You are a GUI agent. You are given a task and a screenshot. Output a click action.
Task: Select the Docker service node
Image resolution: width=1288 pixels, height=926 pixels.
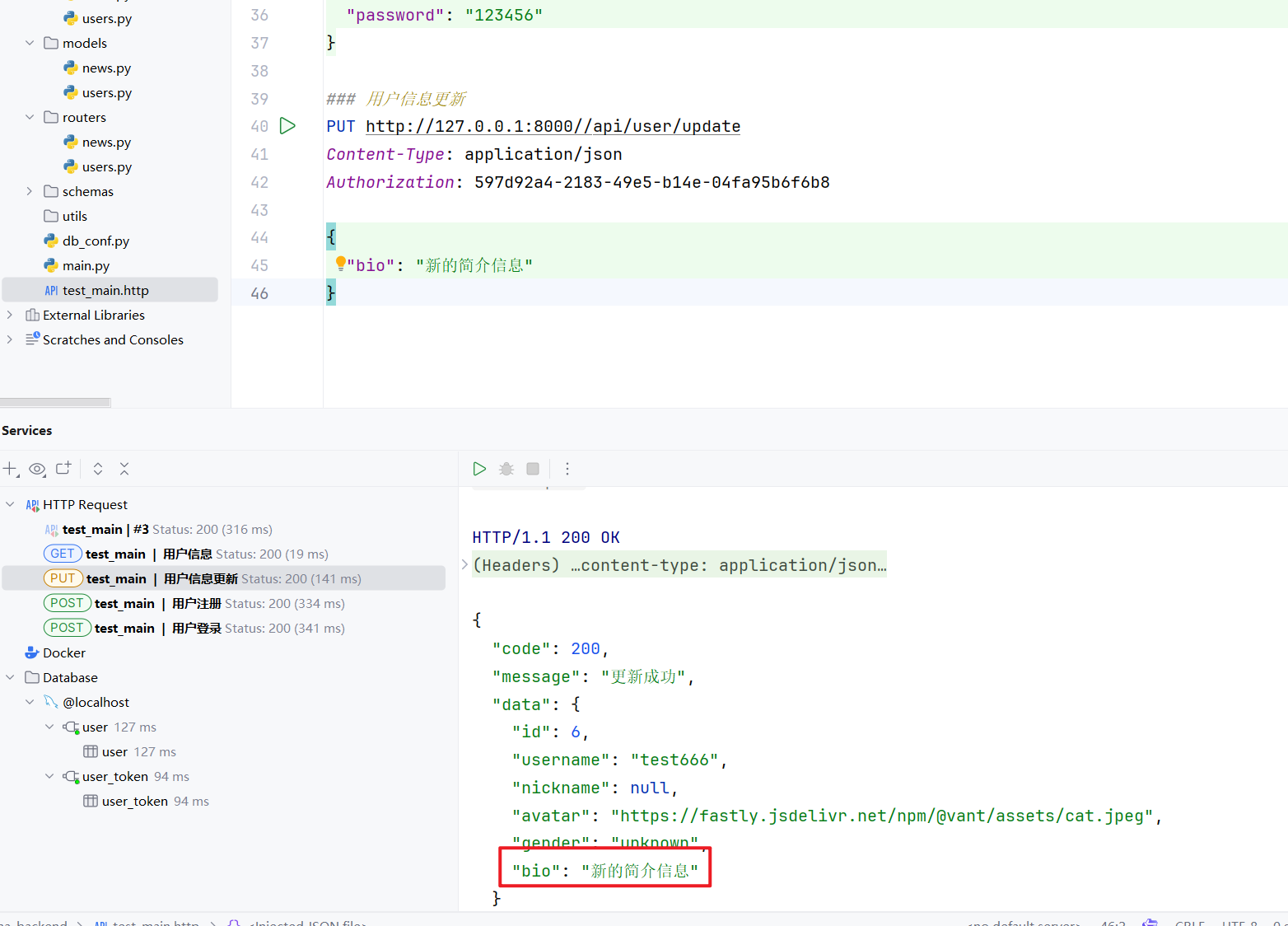(64, 652)
